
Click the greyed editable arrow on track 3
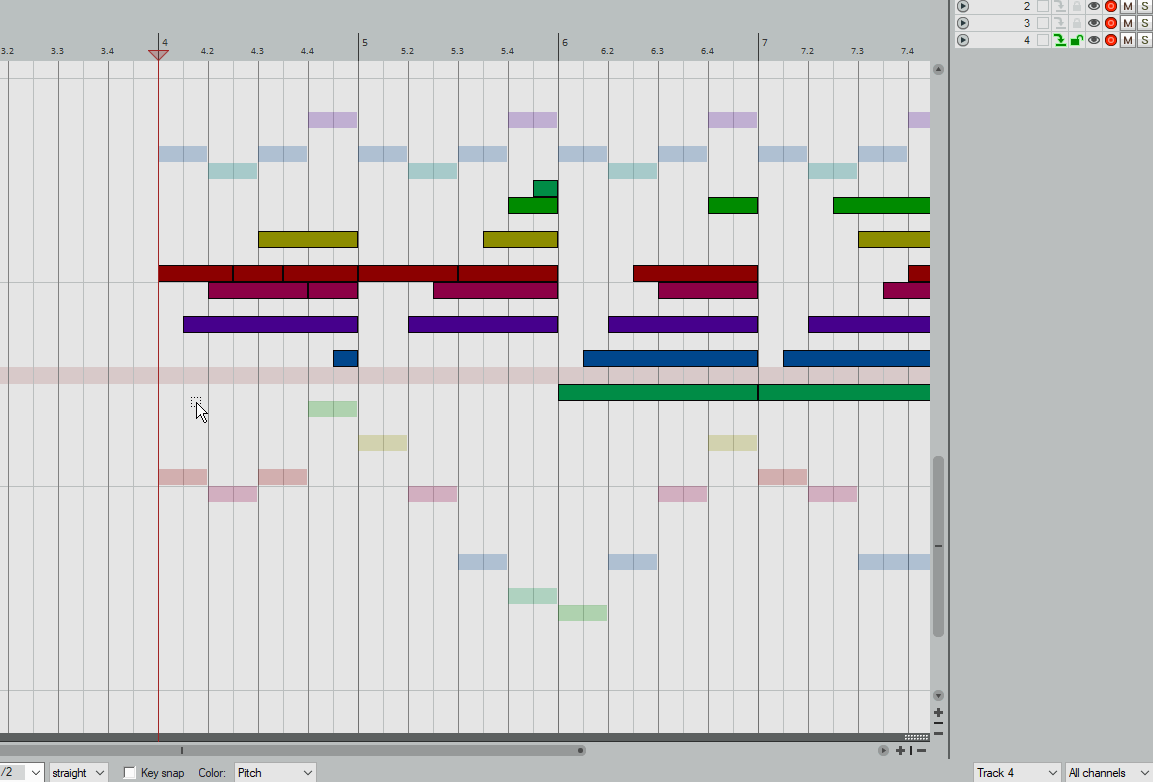tap(1060, 23)
